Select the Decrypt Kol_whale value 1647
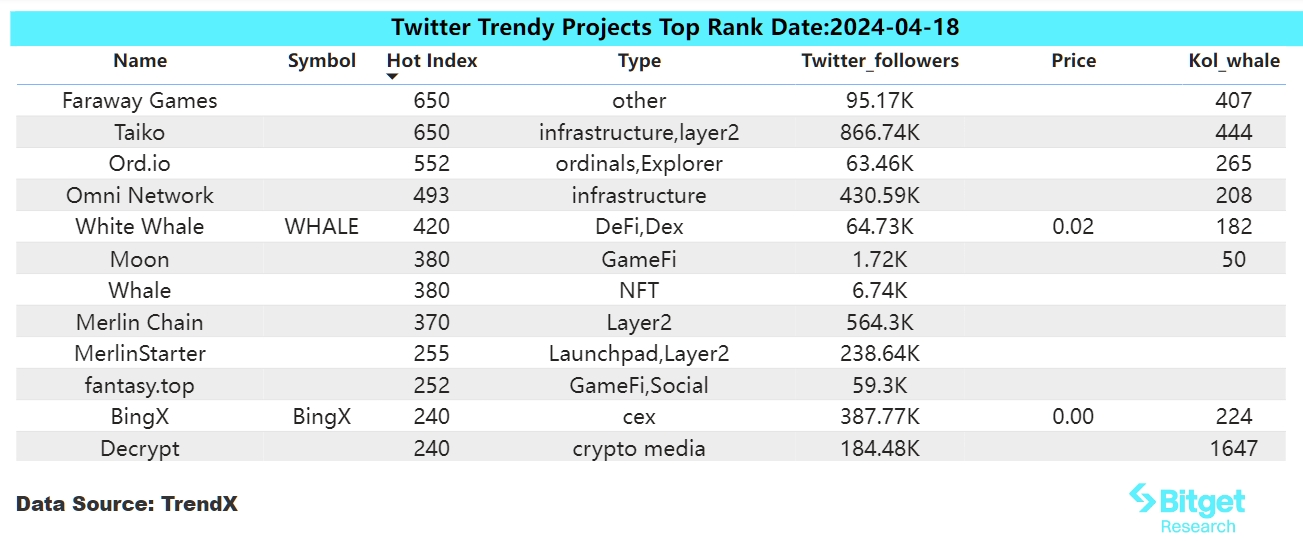Viewport: 1303px width, 541px height. tap(1233, 448)
